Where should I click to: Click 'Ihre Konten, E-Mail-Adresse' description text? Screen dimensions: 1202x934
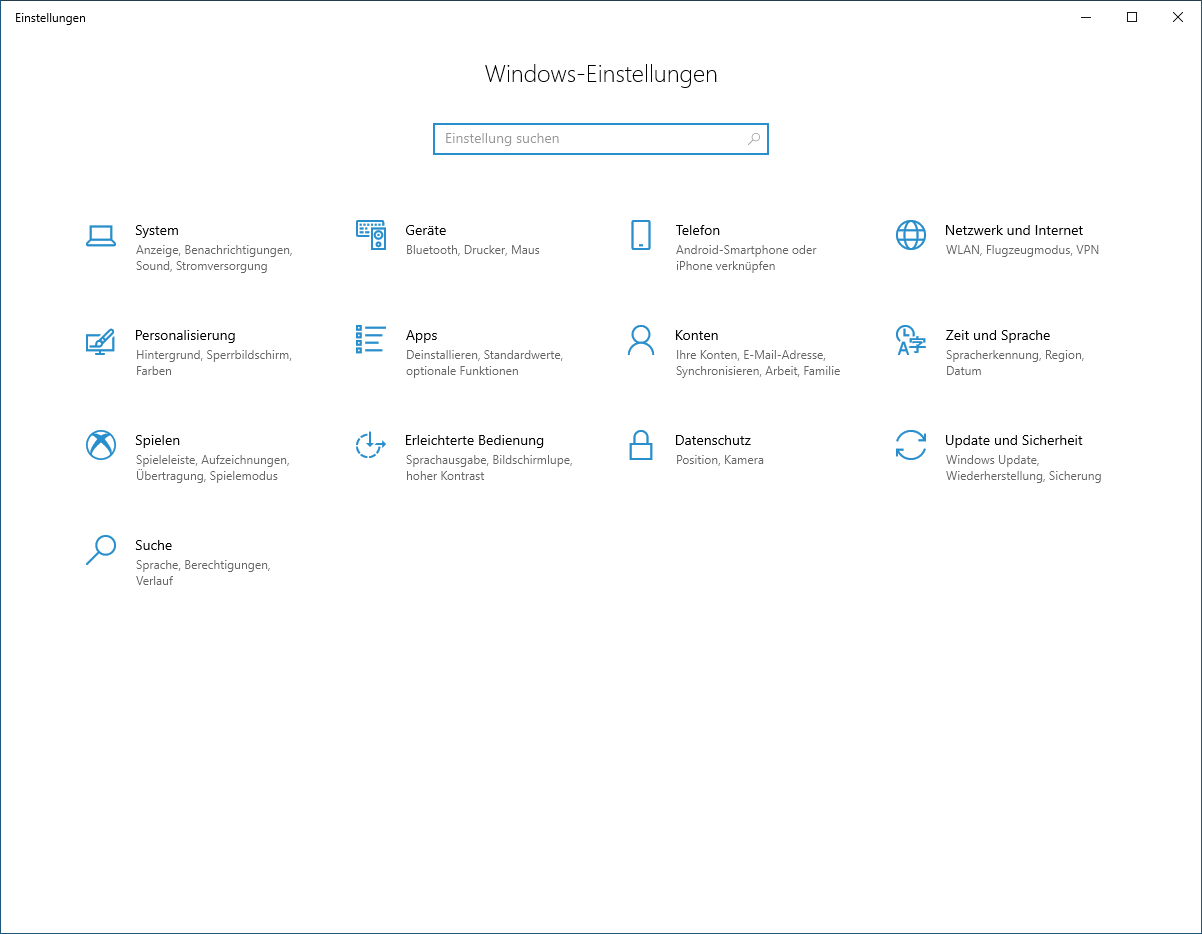(x=750, y=355)
